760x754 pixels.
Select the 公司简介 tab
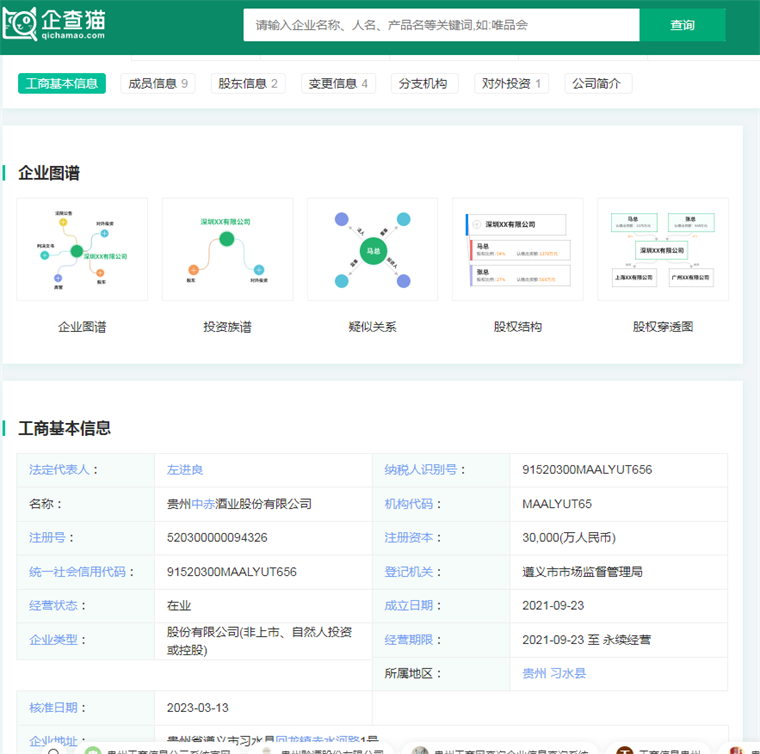point(597,83)
